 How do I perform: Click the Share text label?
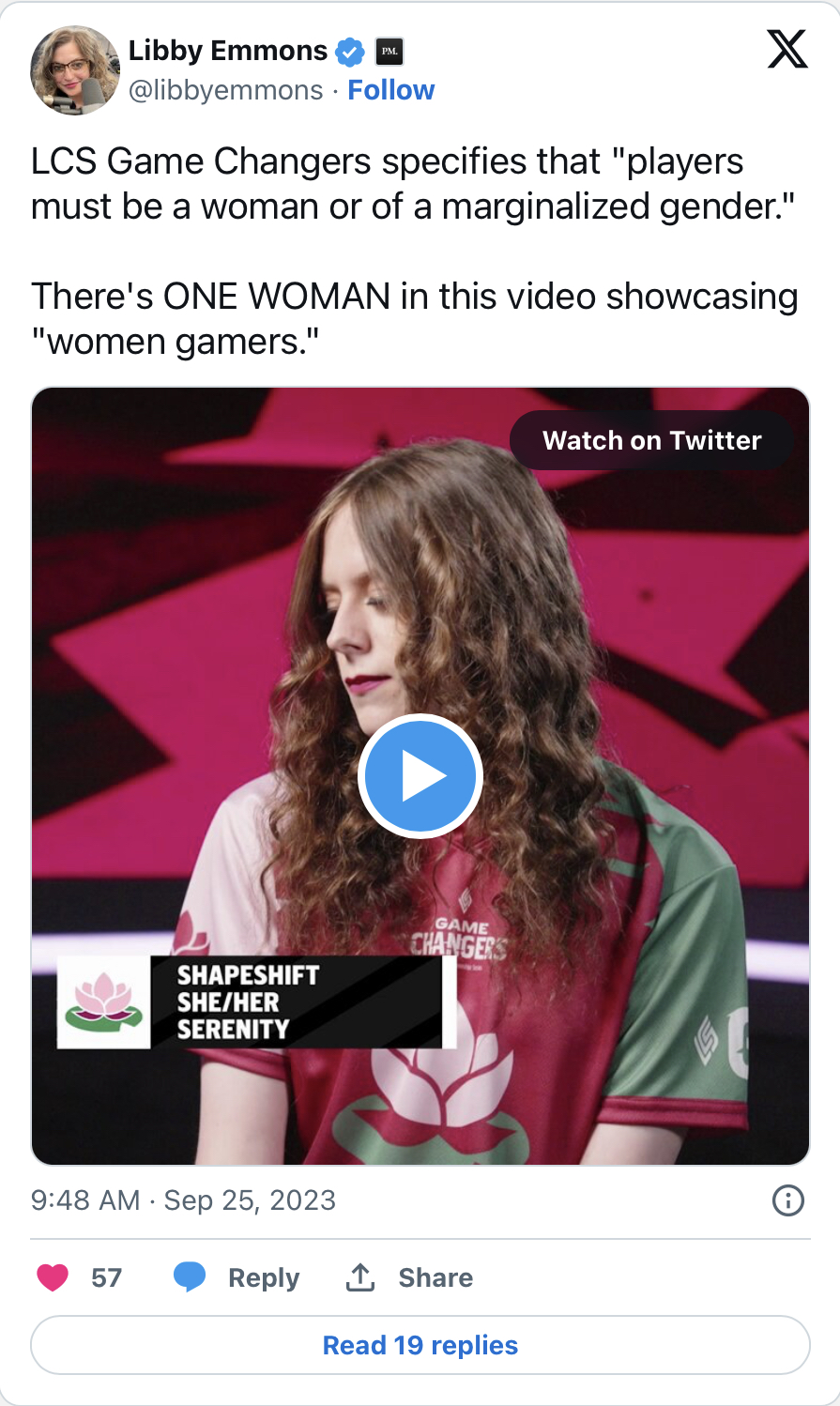pos(435,1277)
